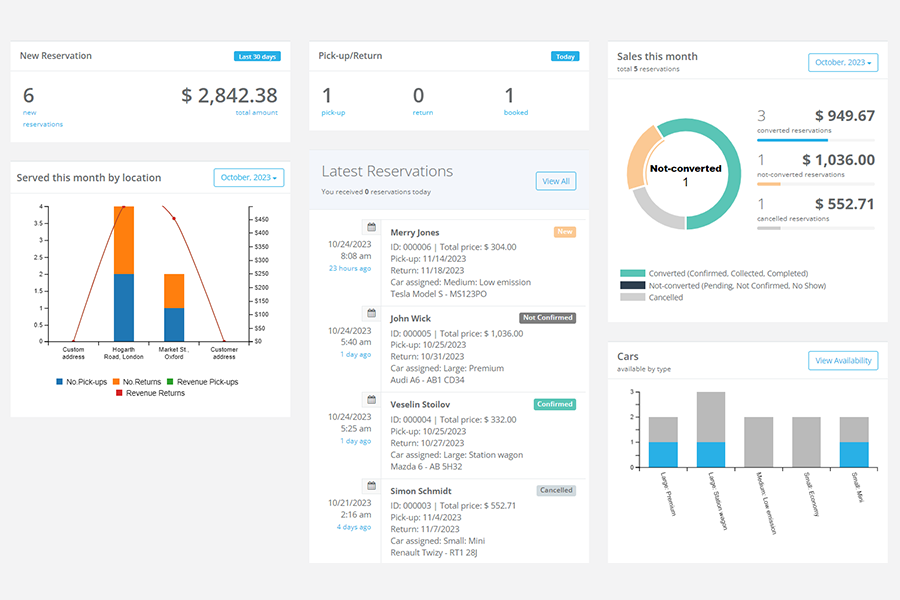
Task: Toggle the orange No.Returns legend marker
Action: 116,382
